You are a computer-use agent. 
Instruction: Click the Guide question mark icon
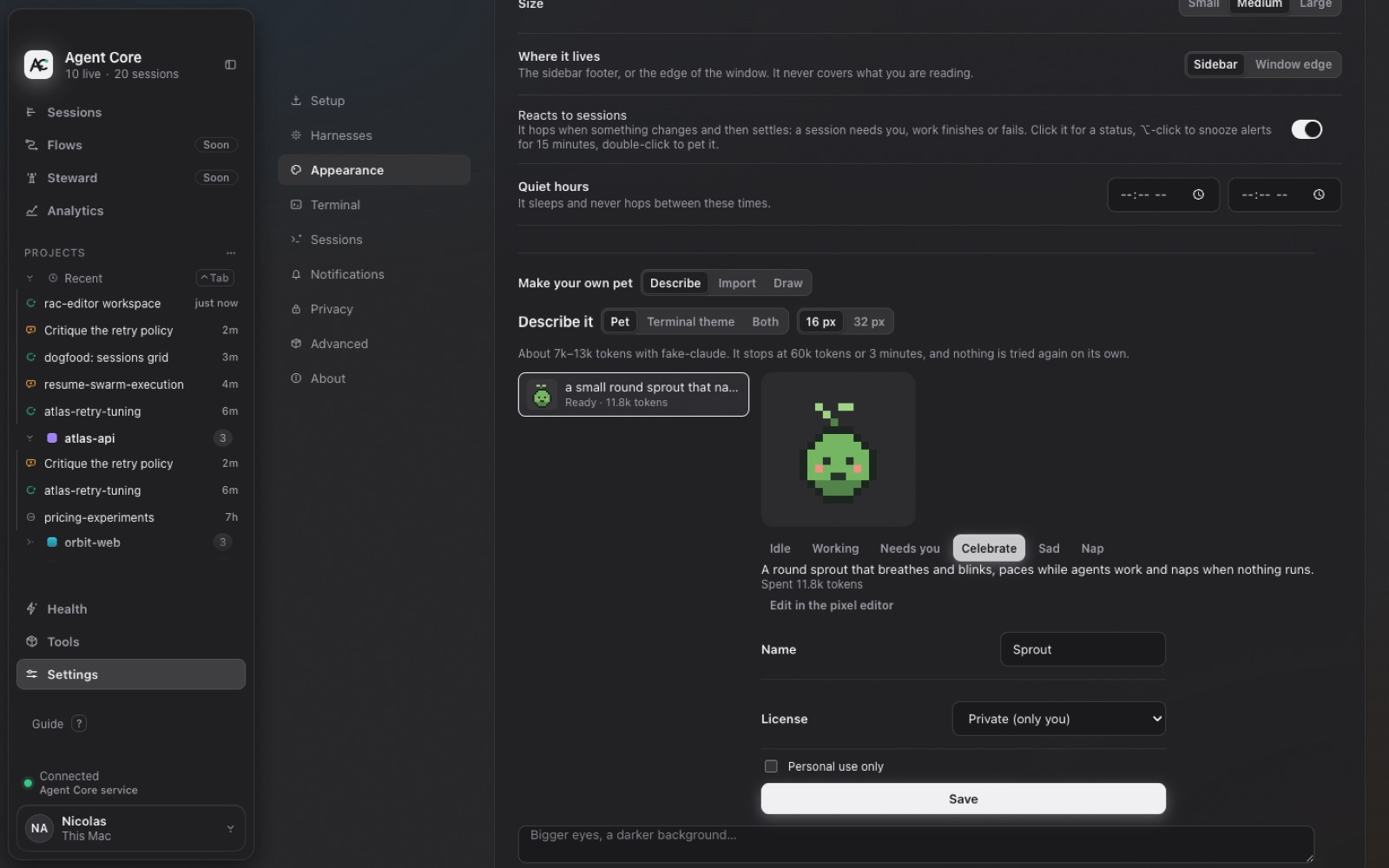pos(79,723)
